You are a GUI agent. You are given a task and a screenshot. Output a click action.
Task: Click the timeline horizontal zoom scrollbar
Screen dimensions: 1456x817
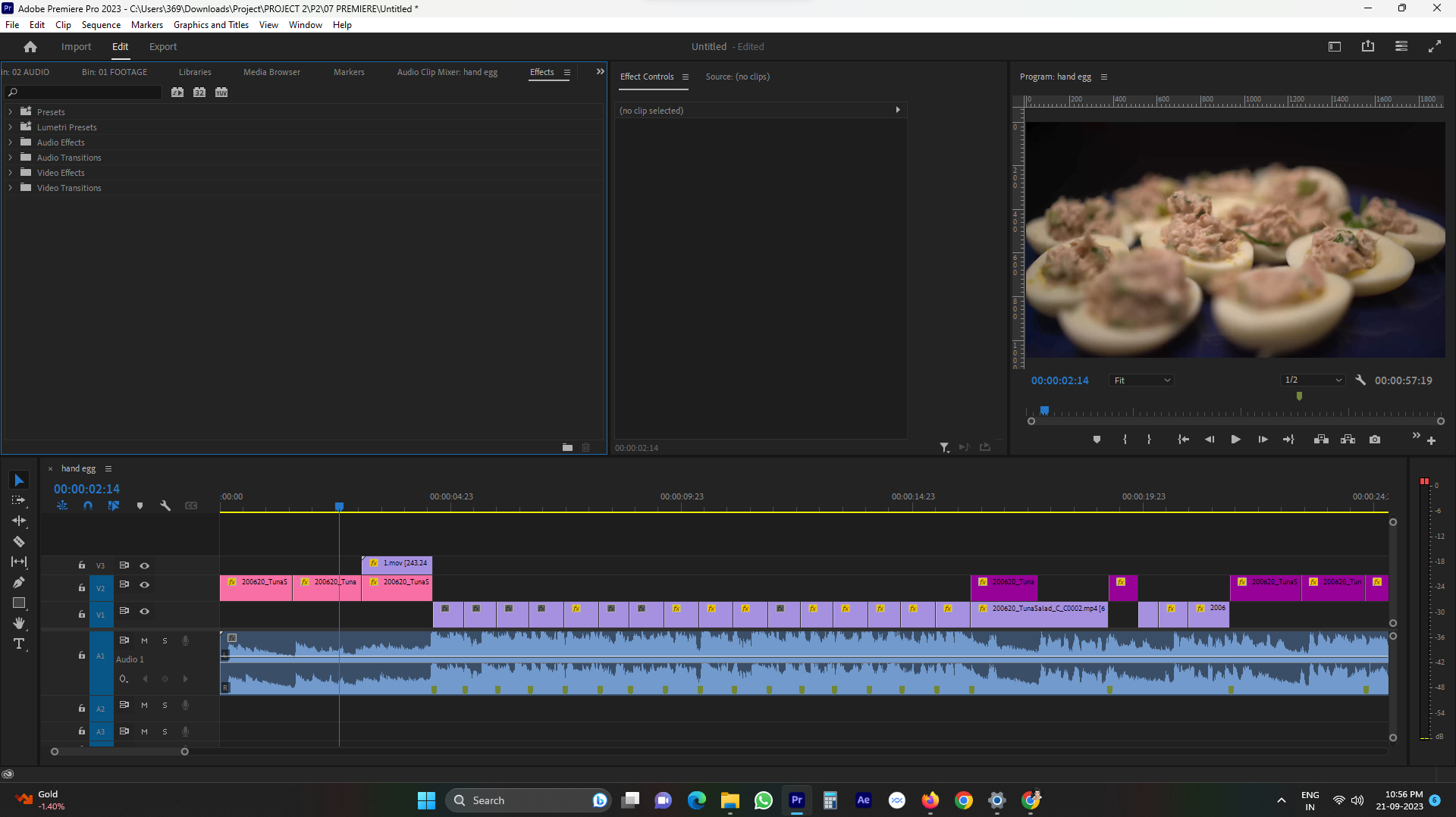[x=119, y=752]
